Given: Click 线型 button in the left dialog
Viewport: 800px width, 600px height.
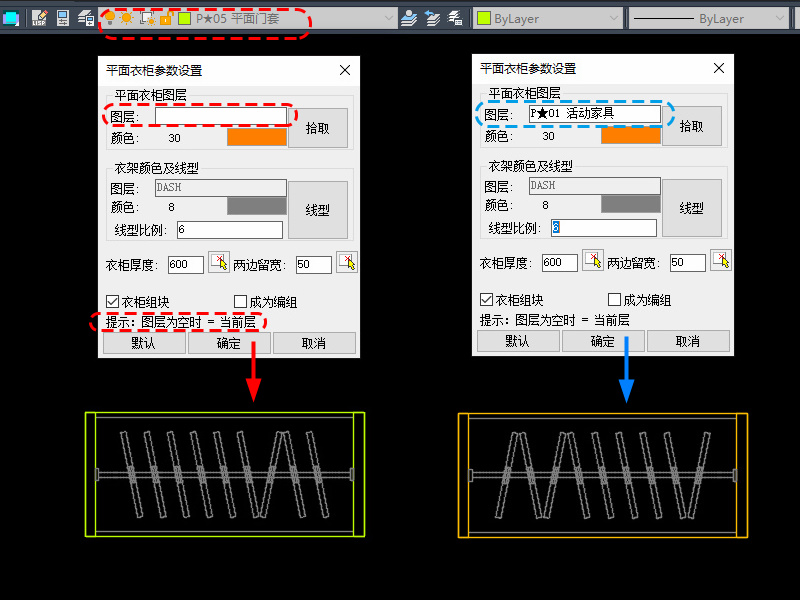Looking at the screenshot, I should 318,210.
